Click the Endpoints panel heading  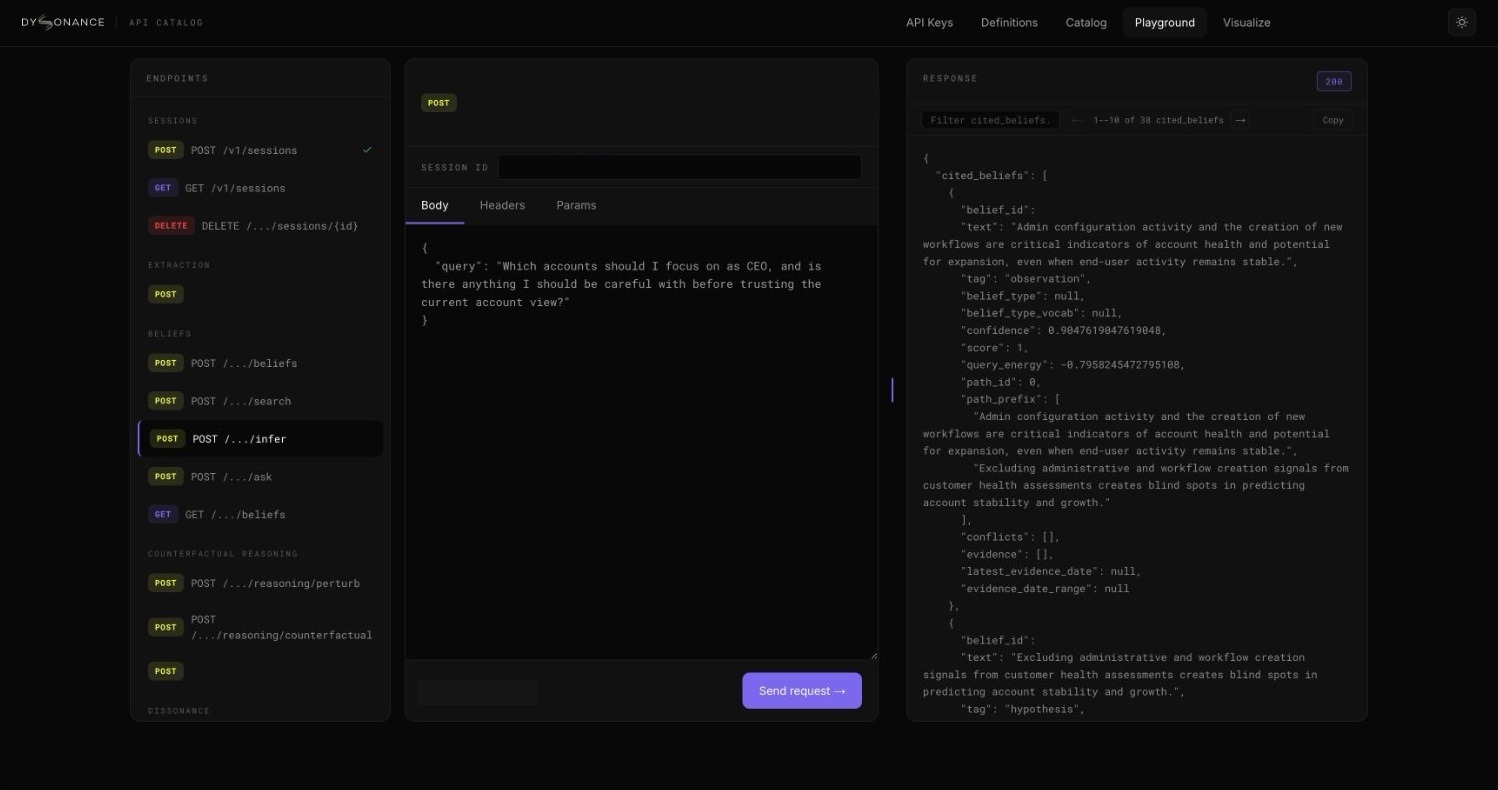coord(177,78)
